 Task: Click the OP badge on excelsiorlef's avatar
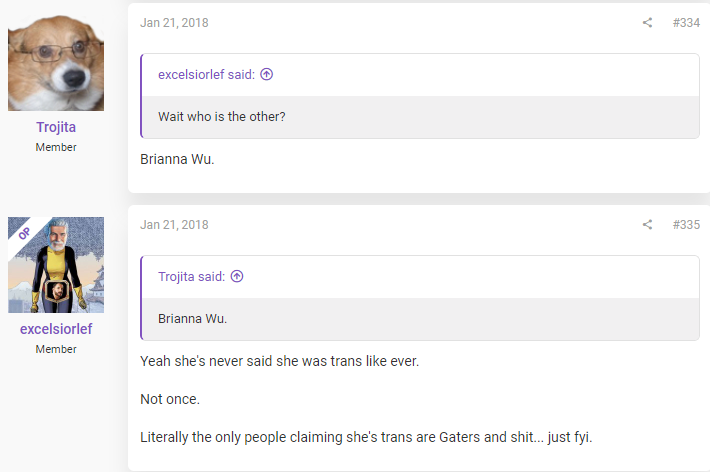click(x=24, y=233)
